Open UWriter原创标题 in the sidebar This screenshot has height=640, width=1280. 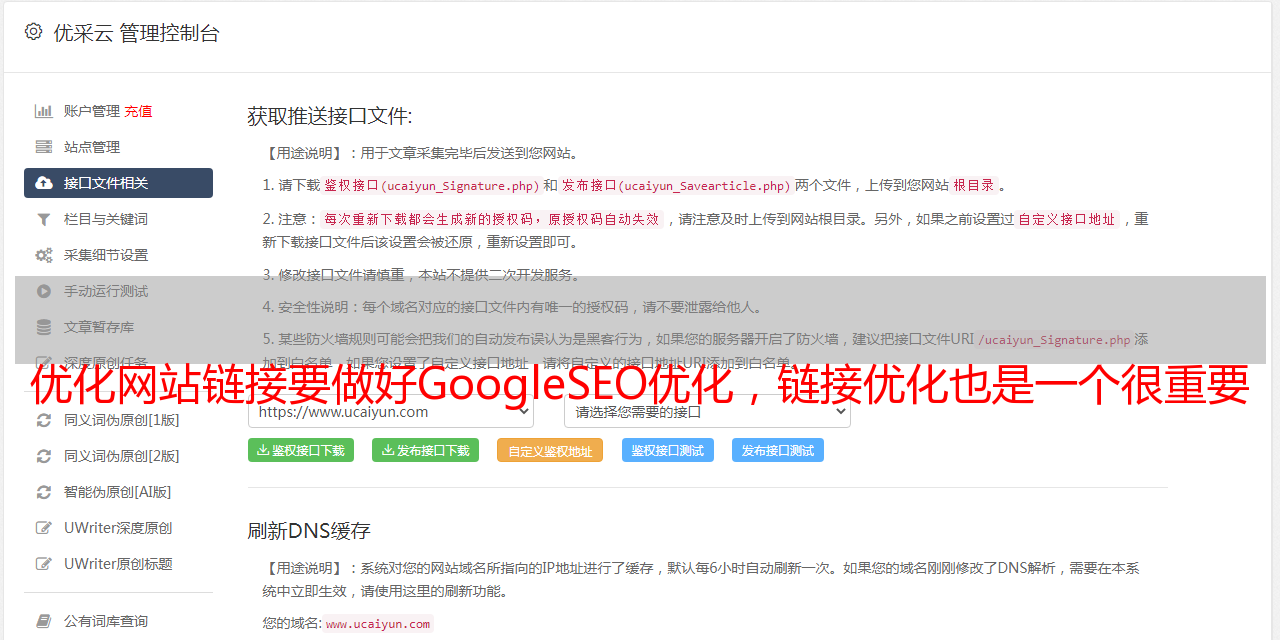pyautogui.click(x=118, y=564)
